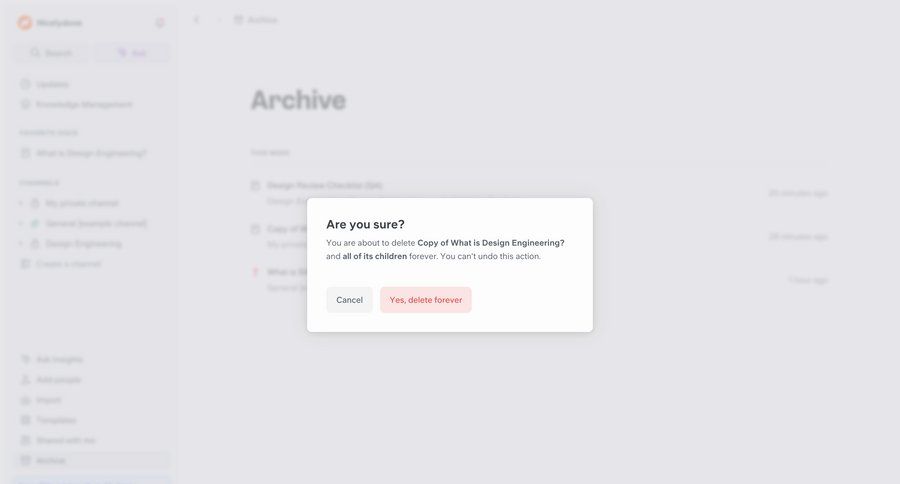
Task: Expand the General example channel arrow
Action: 22,223
